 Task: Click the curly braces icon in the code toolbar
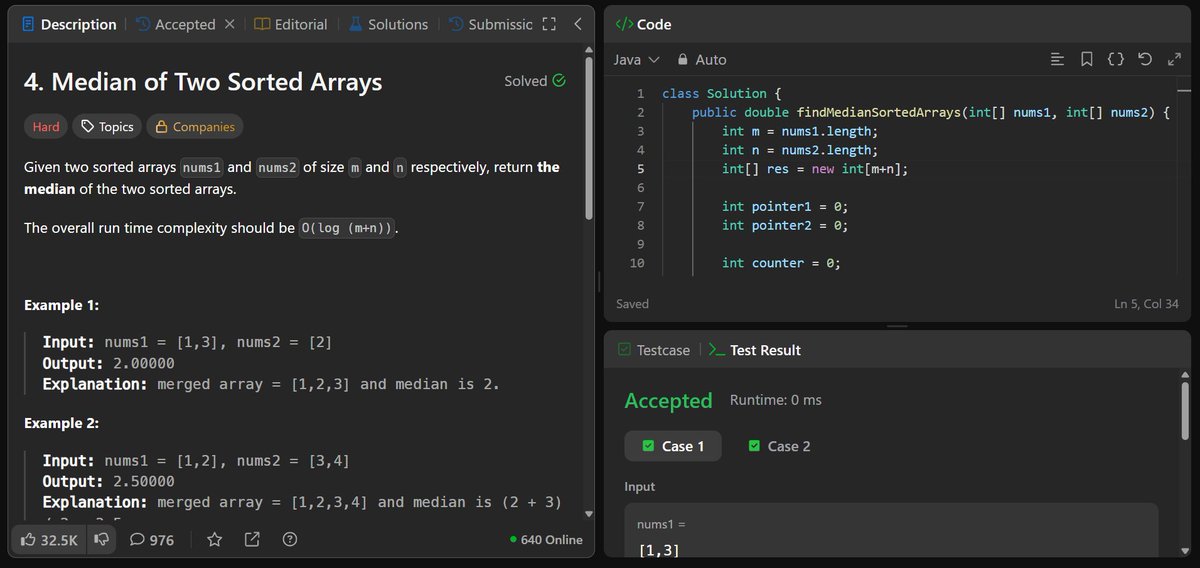tap(1116, 60)
